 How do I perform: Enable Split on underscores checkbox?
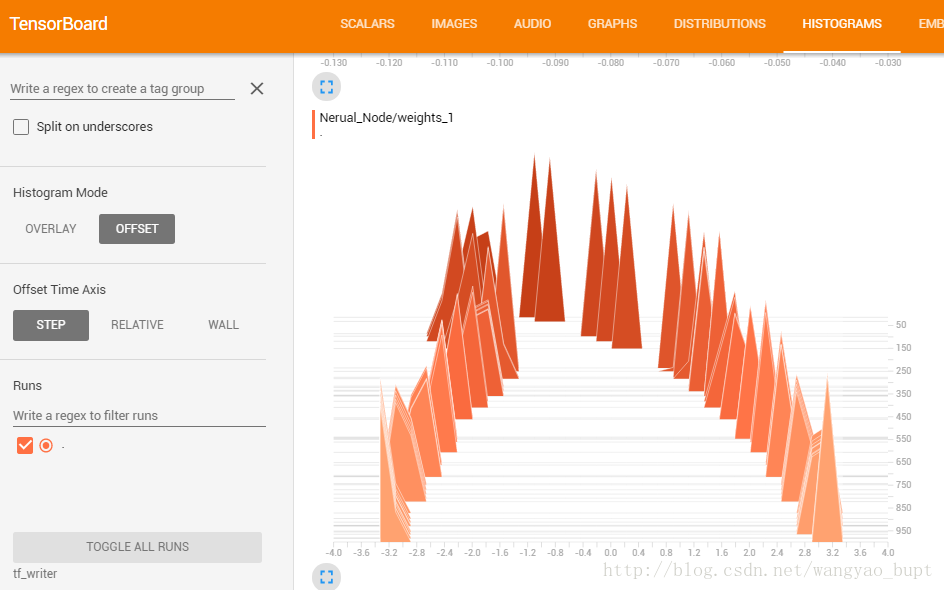pos(21,127)
